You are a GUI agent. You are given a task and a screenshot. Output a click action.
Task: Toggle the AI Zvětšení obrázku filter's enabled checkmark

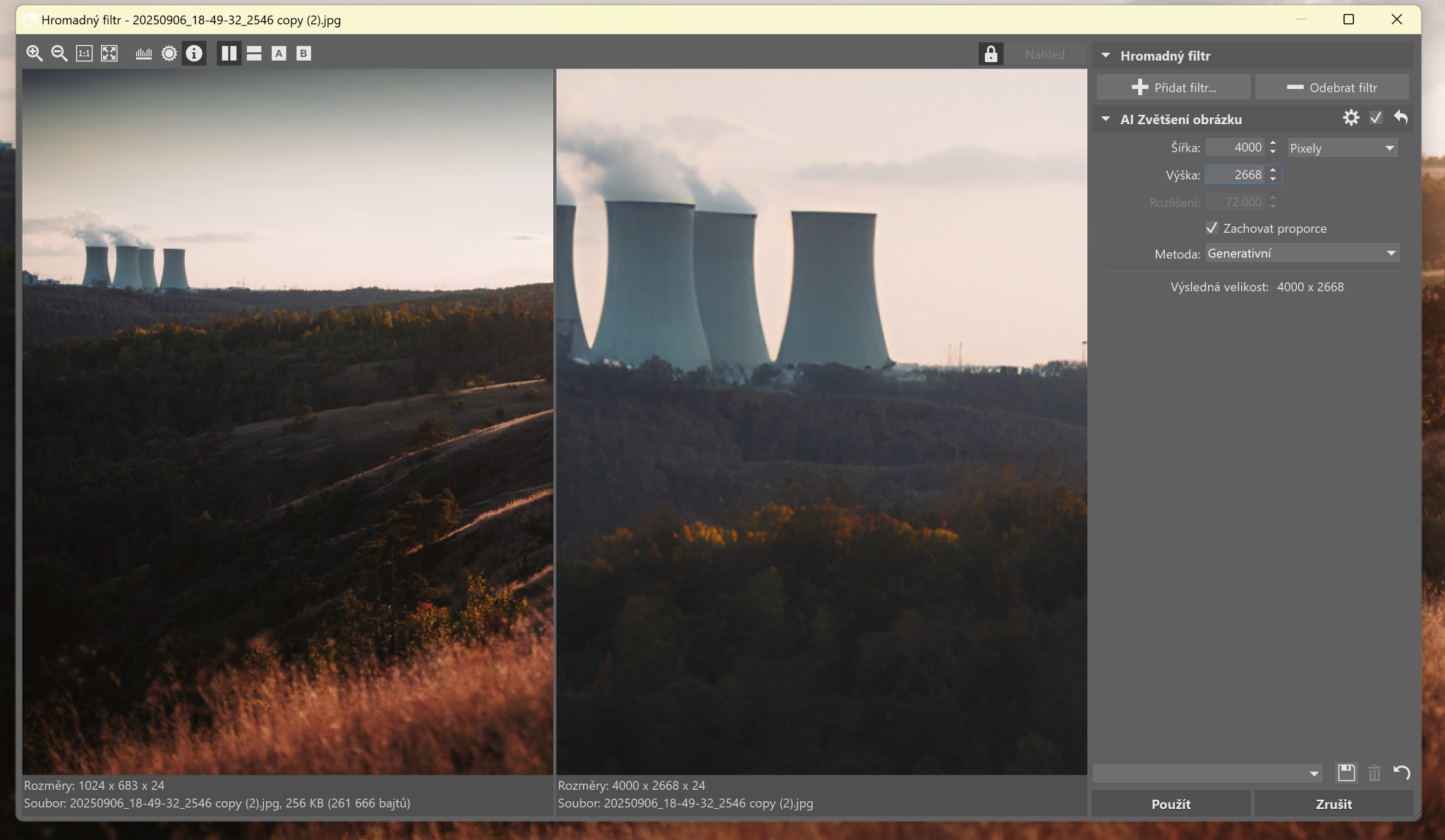pyautogui.click(x=1375, y=118)
